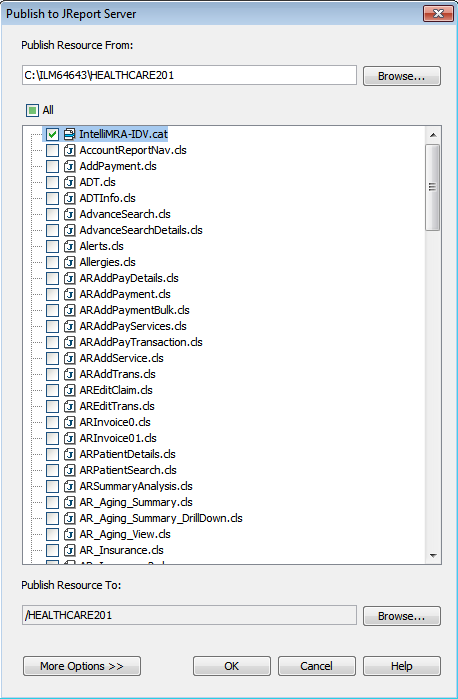Click the AREditClaim.cls file icon
This screenshot has height=699, width=458.
69,390
